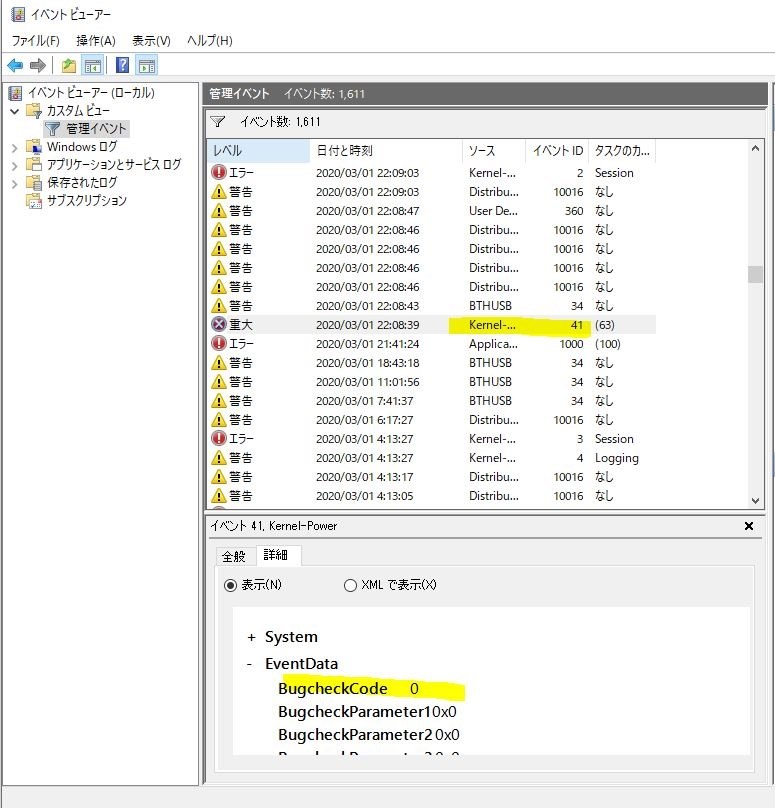Click the Windows ログ folder icon
This screenshot has height=808, width=775.
click(x=35, y=147)
